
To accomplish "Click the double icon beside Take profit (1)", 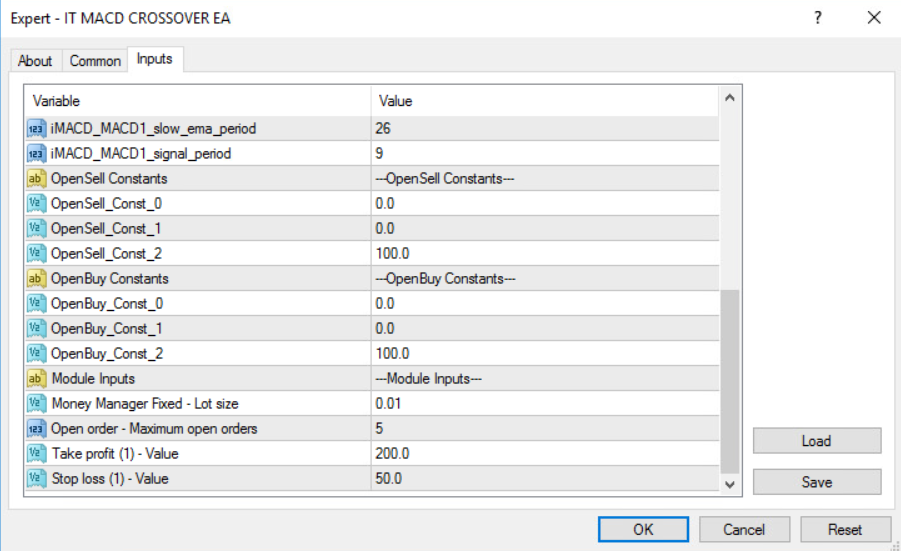I will point(36,454).
